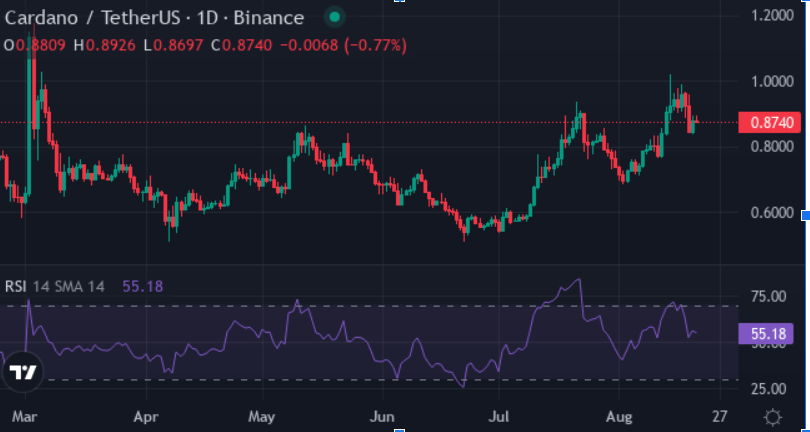810x432 pixels.
Task: Click the 1.2000 price axis label
Action: [772, 15]
